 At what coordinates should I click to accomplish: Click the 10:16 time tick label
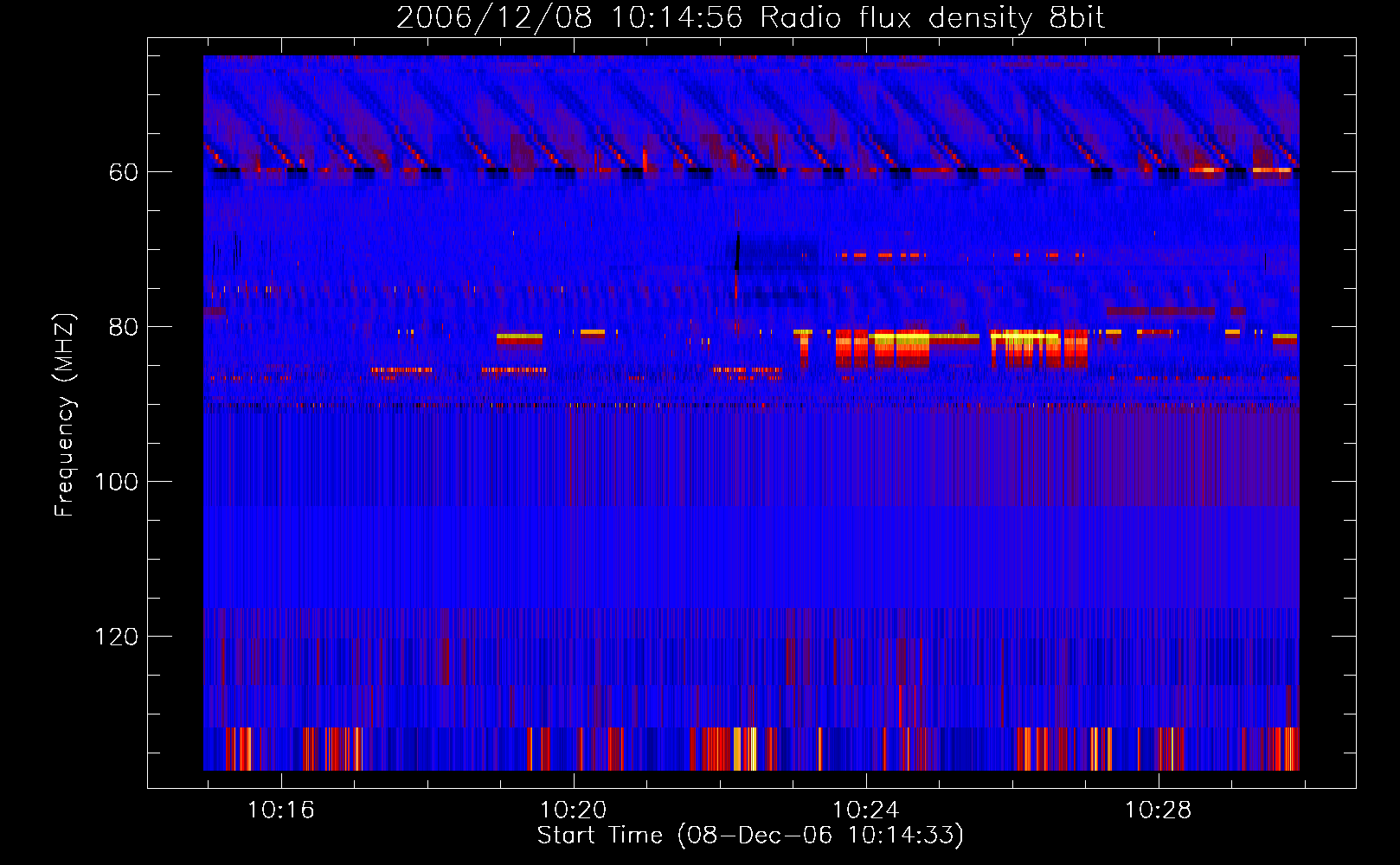280,811
